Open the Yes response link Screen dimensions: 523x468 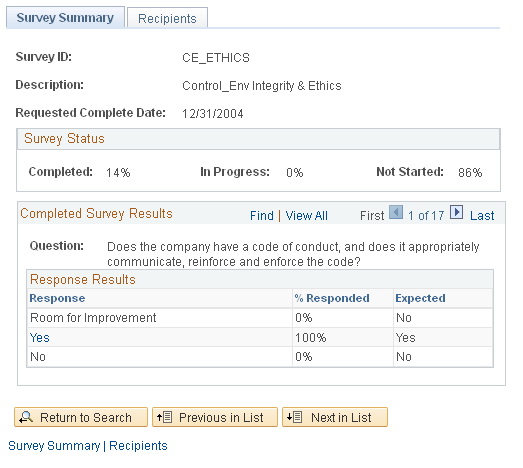point(40,338)
